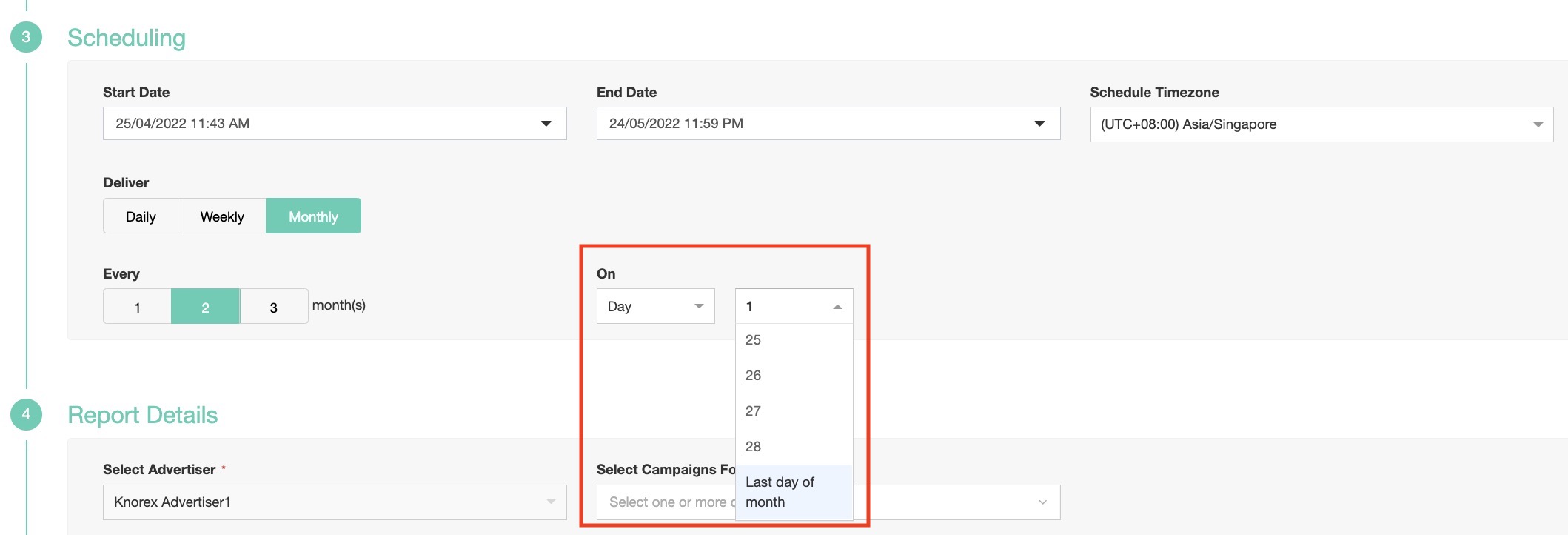Click the Select Campaigns field chevron
The width and height of the screenshot is (1568, 535).
click(1042, 502)
